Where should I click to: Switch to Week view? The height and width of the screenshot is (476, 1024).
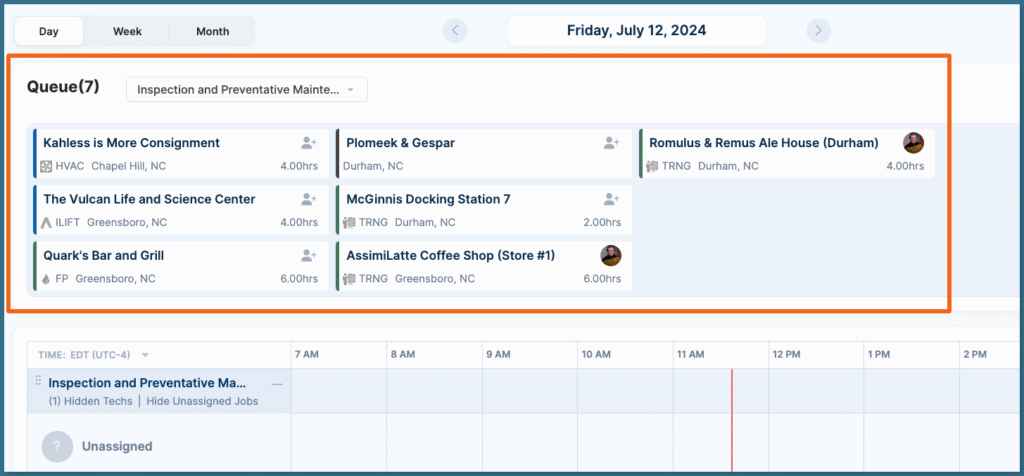pos(127,31)
